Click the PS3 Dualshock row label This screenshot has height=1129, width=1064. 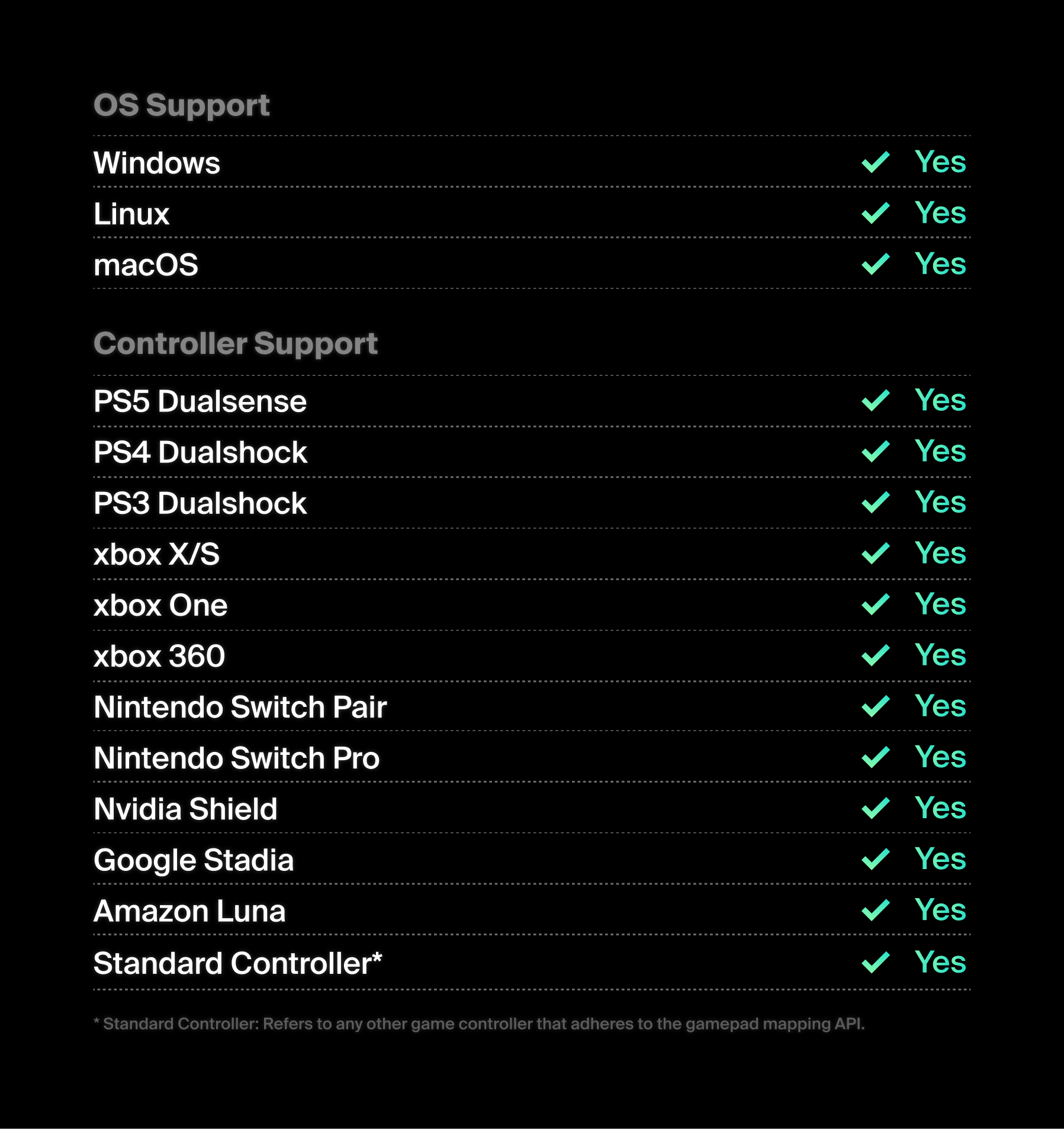200,503
